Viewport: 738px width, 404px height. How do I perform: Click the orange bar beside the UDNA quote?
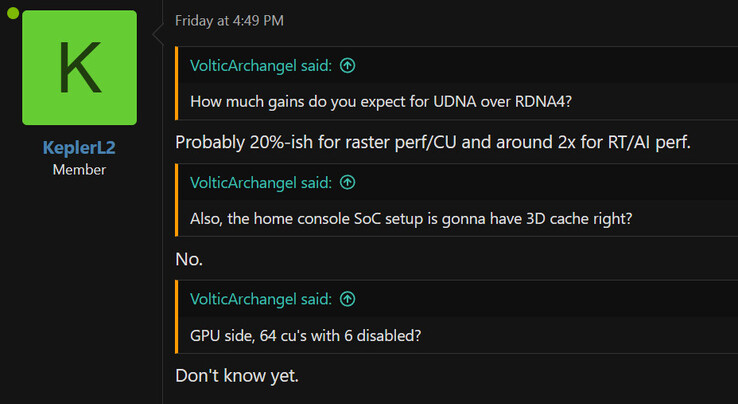pos(176,84)
